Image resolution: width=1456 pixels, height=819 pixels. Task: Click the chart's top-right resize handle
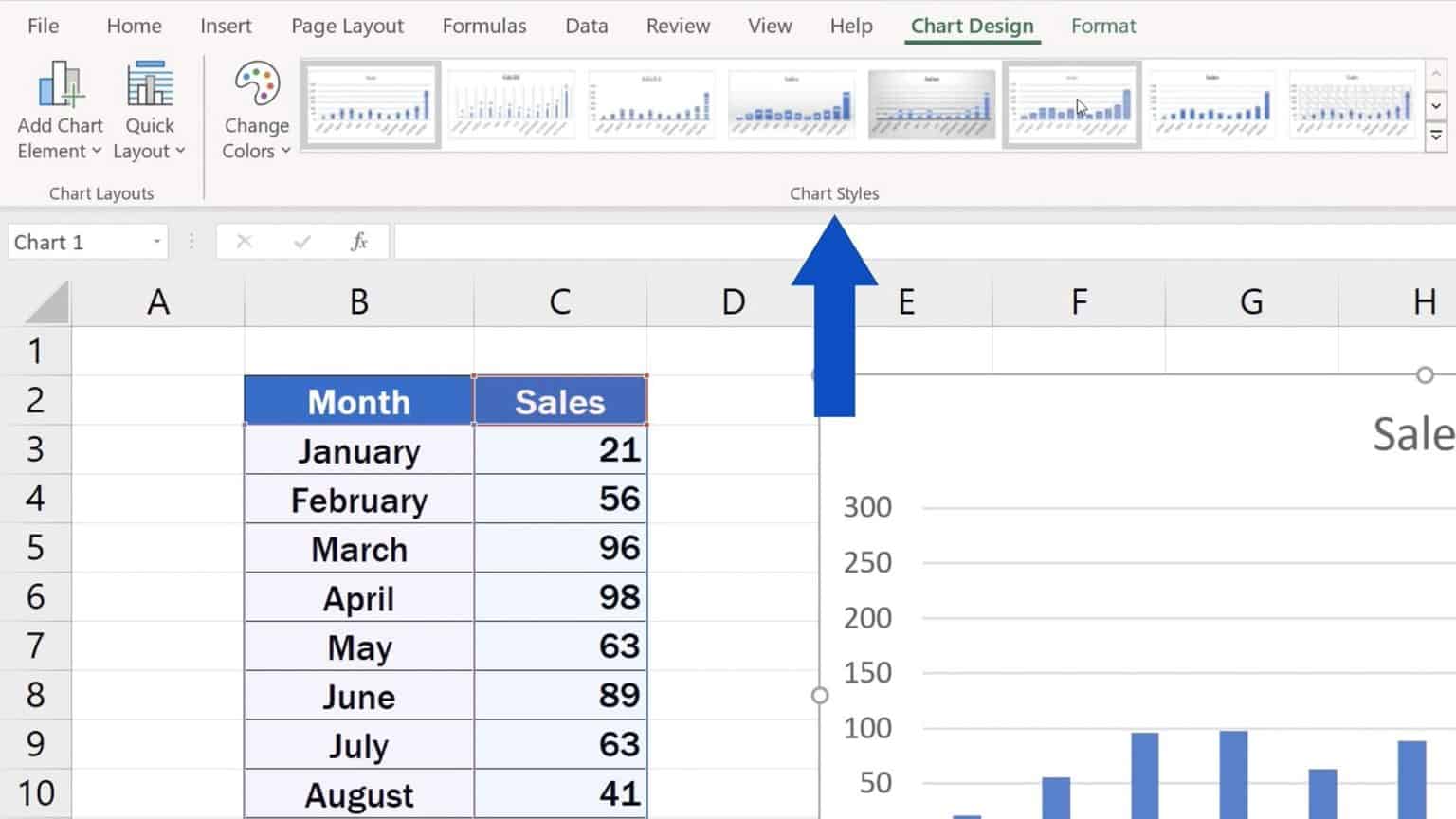pyautogui.click(x=1425, y=375)
